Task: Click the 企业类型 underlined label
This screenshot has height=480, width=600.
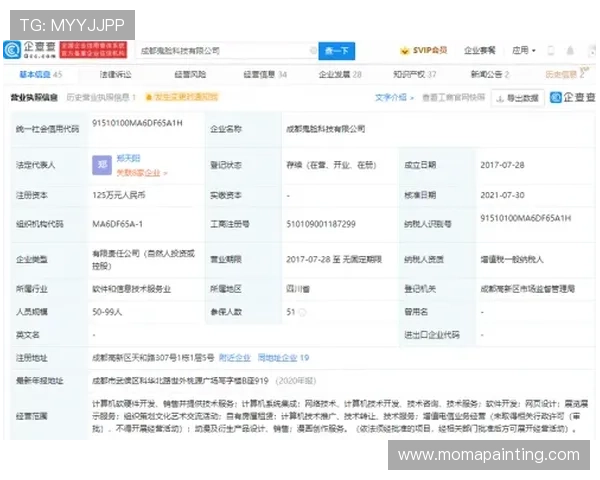Action: tap(32, 259)
